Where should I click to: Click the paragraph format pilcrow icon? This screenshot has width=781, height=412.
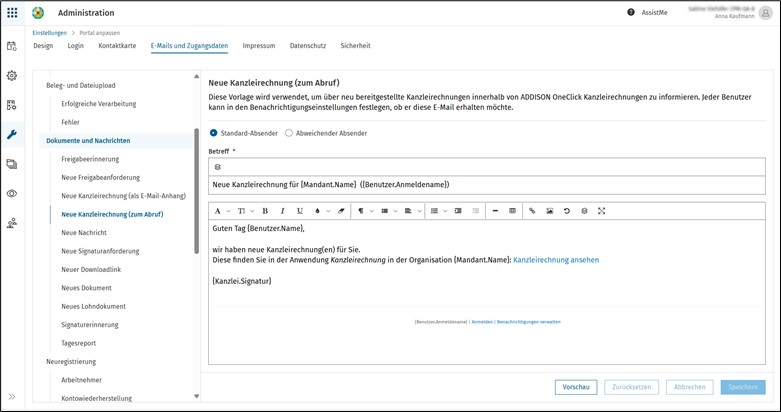click(x=361, y=211)
